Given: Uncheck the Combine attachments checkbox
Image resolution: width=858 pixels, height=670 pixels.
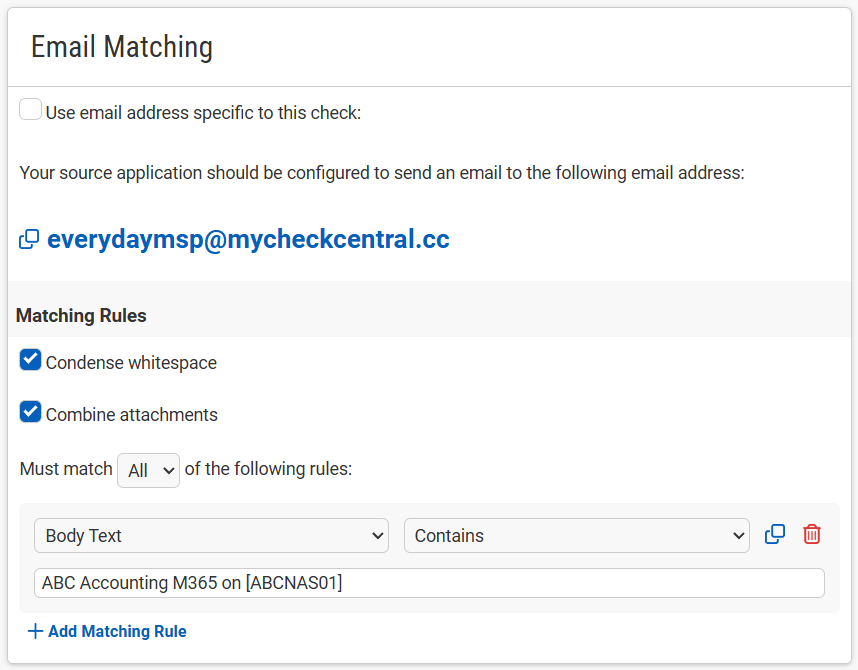Looking at the screenshot, I should coord(31,412).
